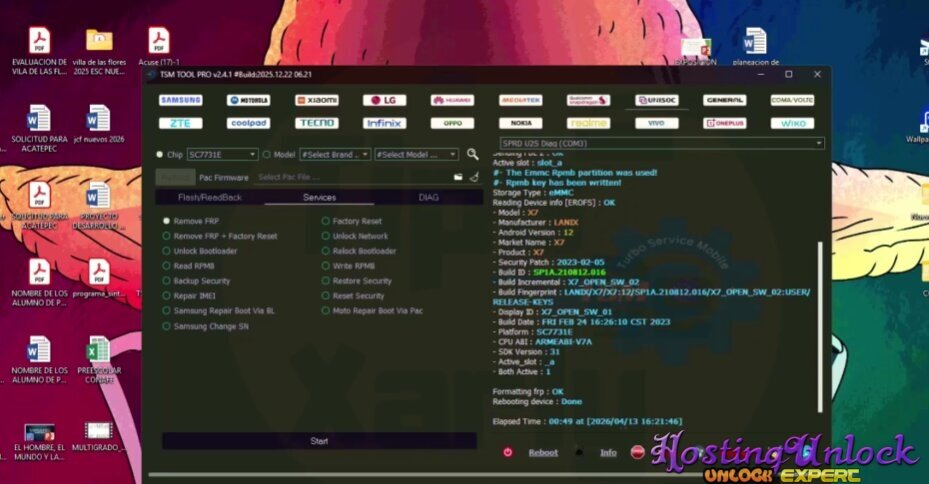
Task: Select the CDMA/VOLTE brand button
Action: tap(792, 100)
